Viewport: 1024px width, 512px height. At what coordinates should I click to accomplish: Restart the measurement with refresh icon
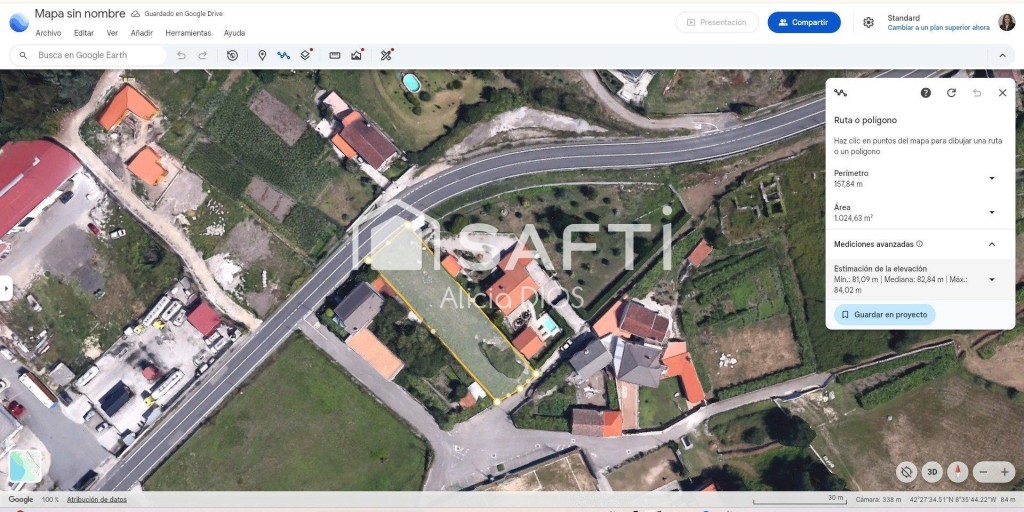tap(951, 93)
